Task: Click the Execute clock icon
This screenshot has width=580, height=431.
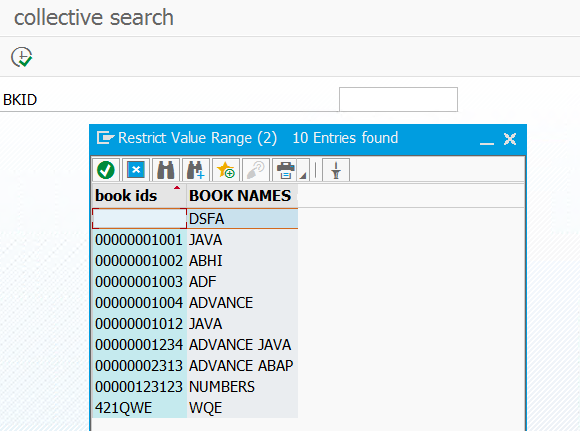Action: click(22, 57)
